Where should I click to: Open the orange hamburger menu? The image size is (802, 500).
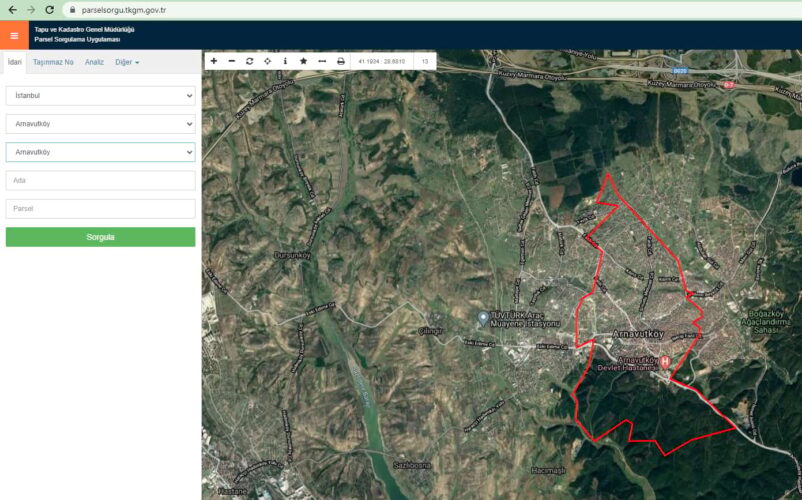13,35
